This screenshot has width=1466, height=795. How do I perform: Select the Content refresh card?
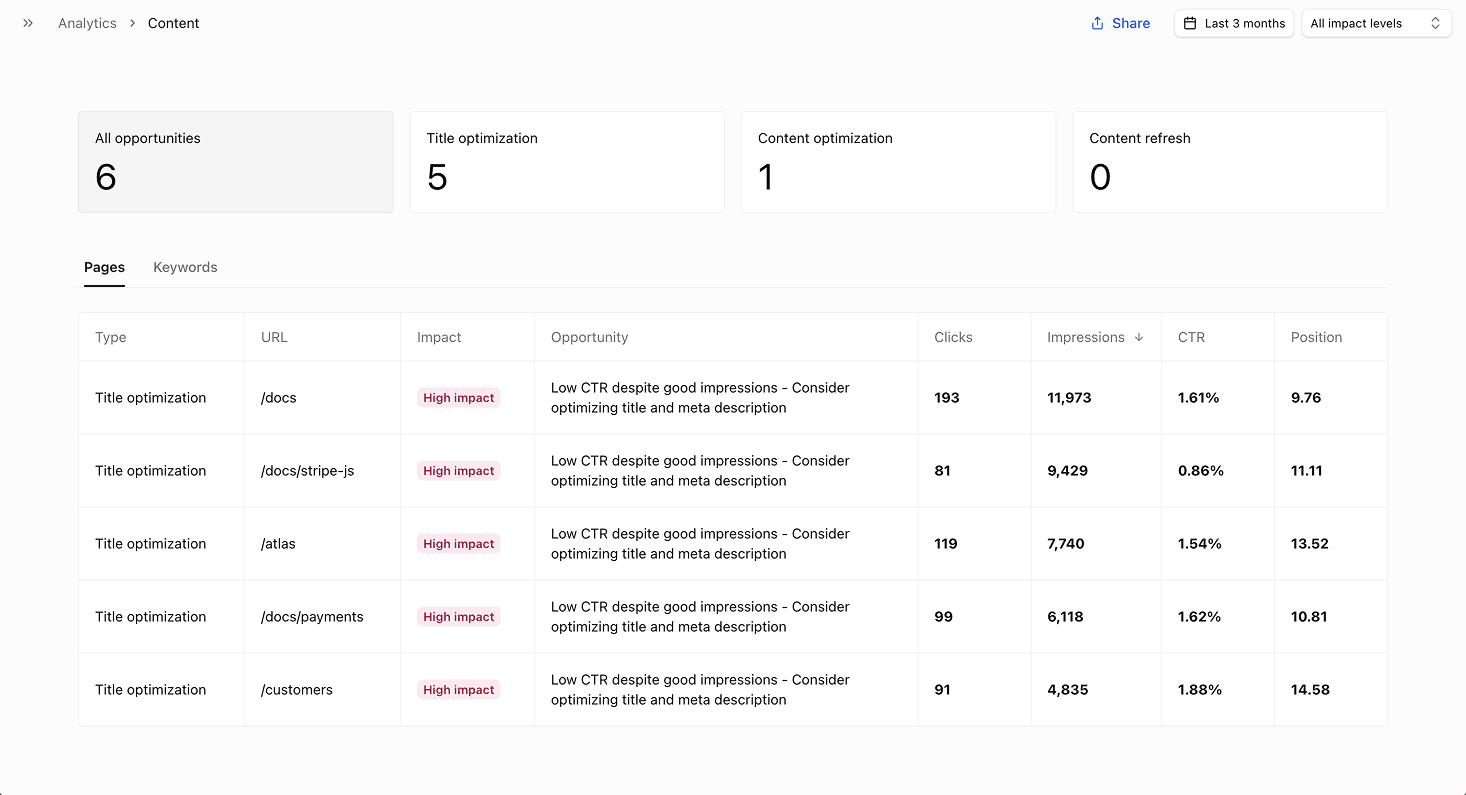coord(1229,161)
